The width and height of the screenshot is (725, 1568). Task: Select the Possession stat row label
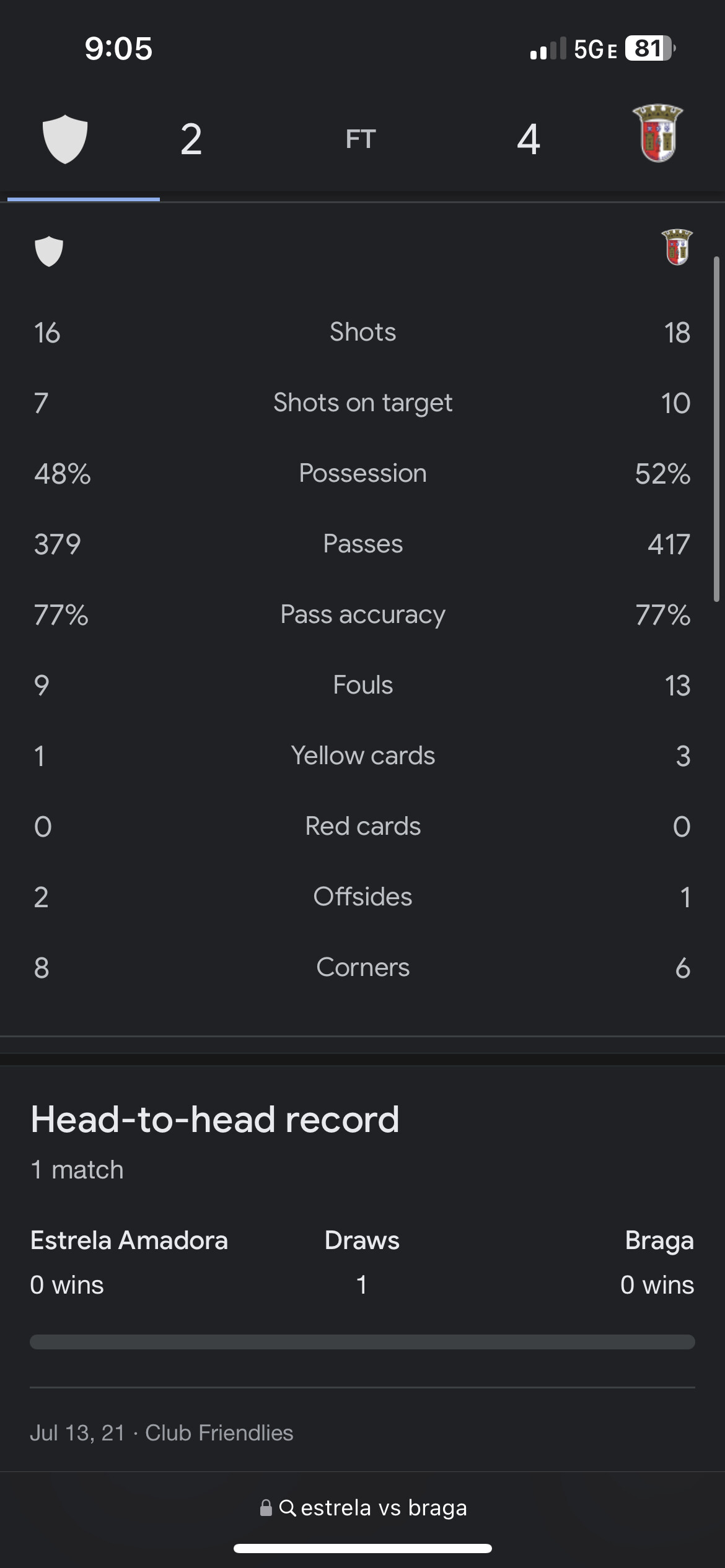[x=362, y=474]
